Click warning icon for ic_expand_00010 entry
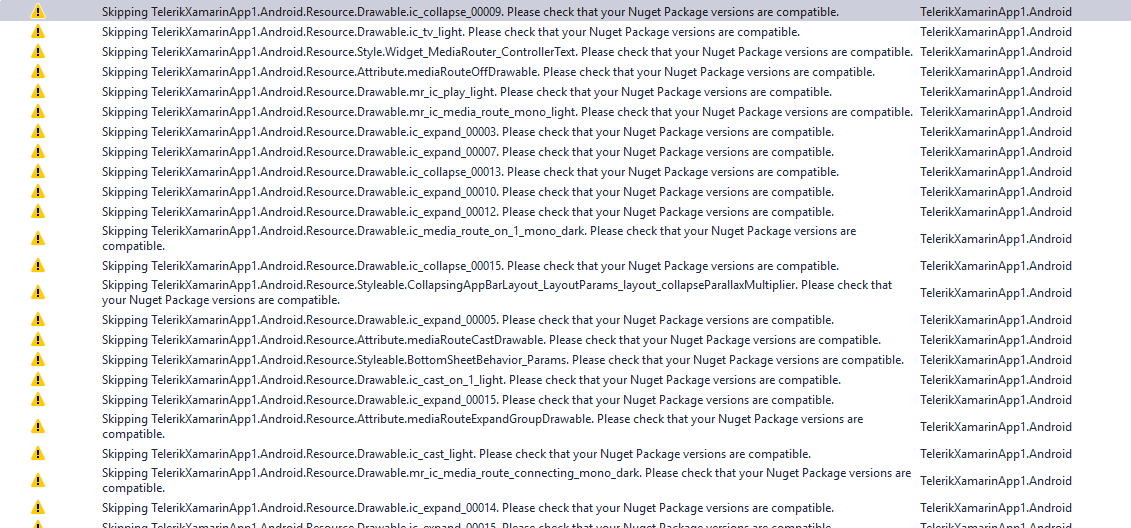 click(38, 192)
